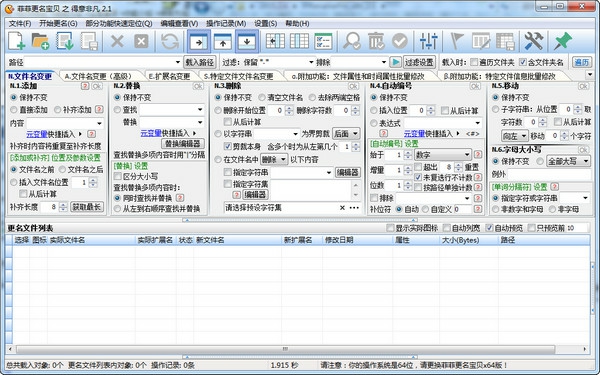Toggle the 自动预览 checkbox
The height and width of the screenshot is (375, 600).
(x=489, y=228)
